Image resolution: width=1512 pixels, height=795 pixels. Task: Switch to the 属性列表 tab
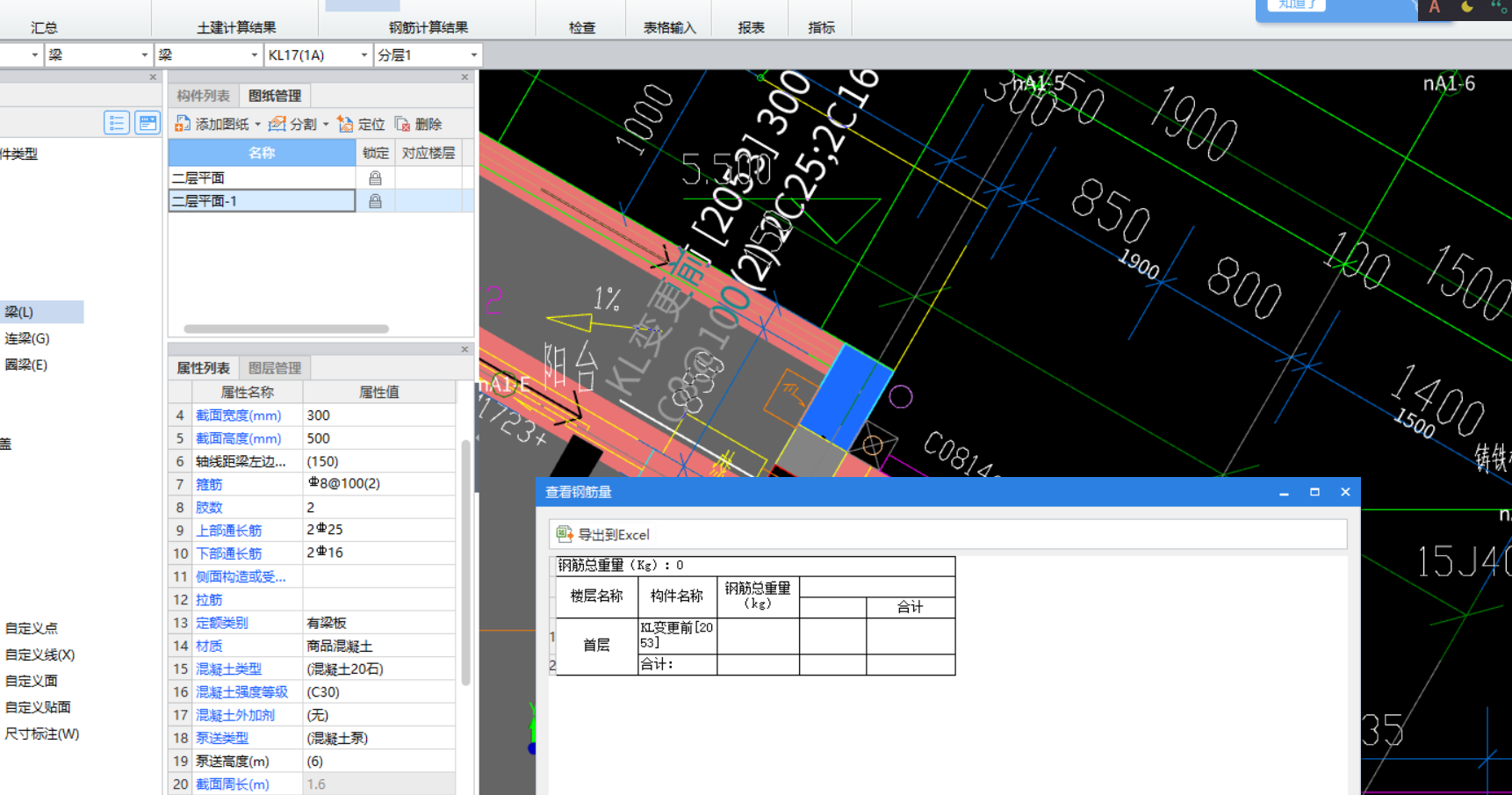click(203, 368)
